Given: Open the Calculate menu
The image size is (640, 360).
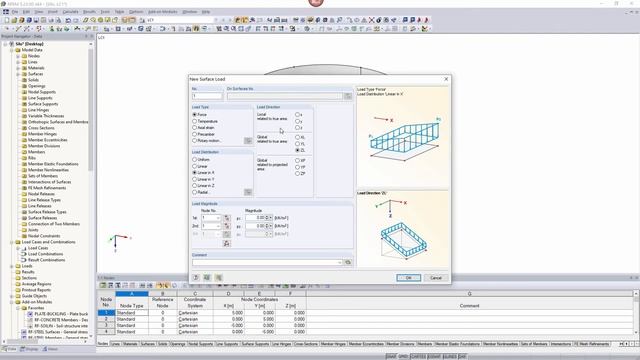Looking at the screenshot, I should click(70, 12).
